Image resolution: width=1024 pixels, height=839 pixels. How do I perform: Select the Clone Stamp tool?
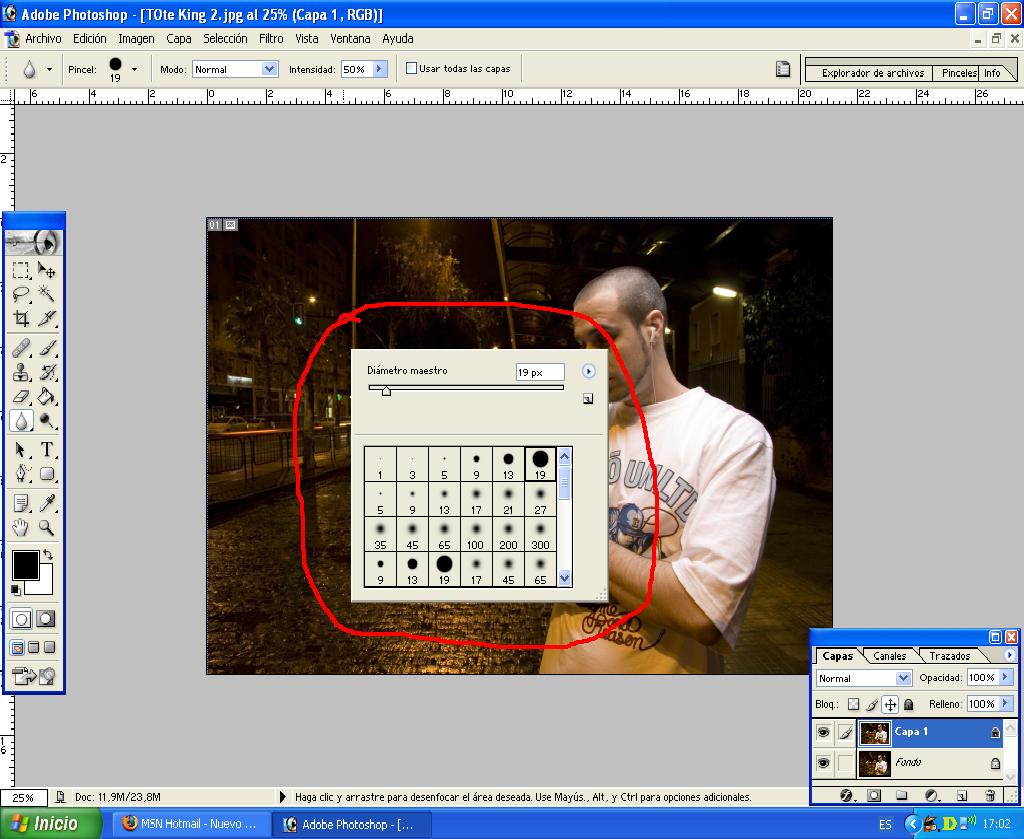(21, 373)
